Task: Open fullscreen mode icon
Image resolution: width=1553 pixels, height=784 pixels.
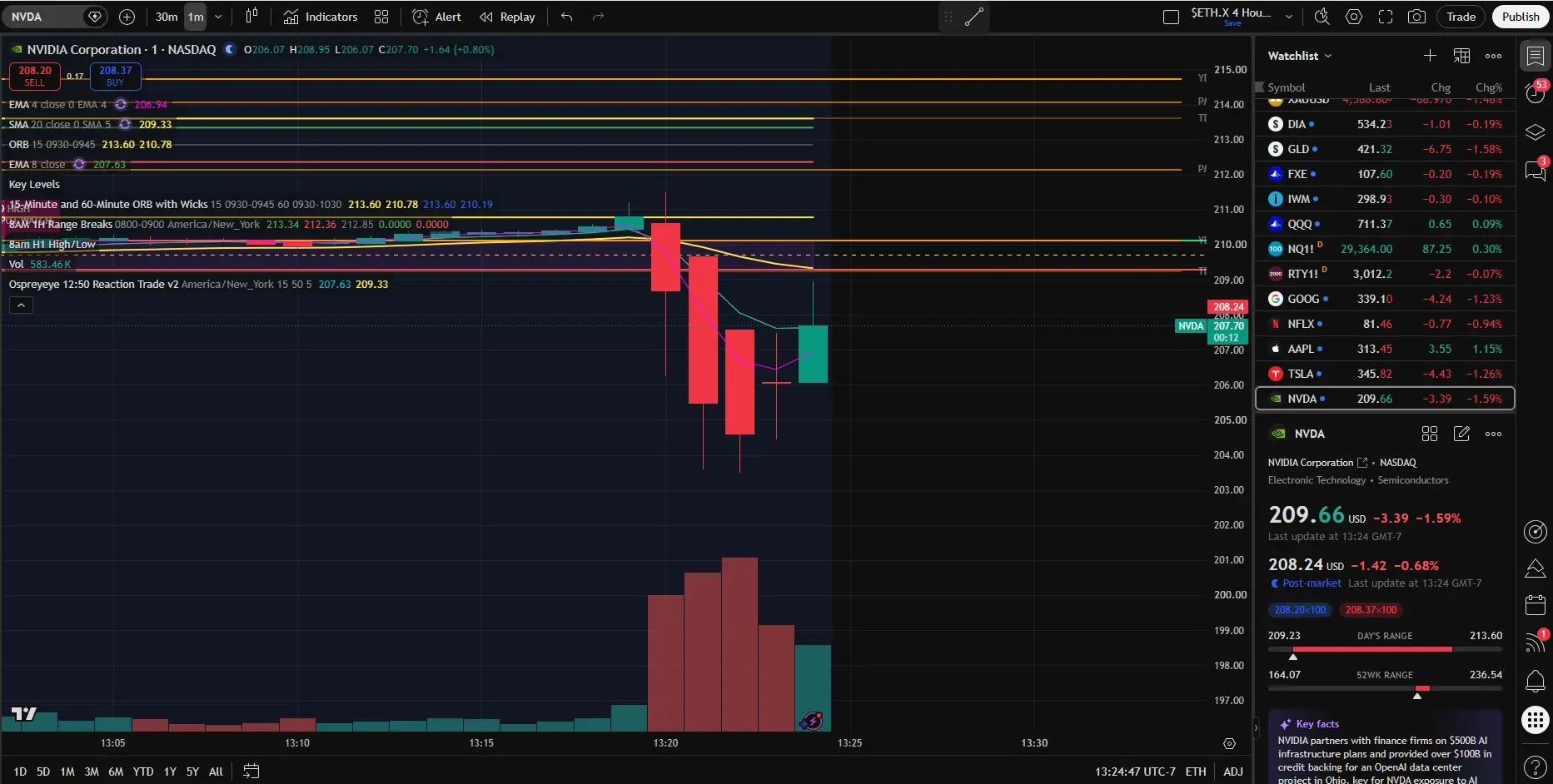Action: (1386, 17)
